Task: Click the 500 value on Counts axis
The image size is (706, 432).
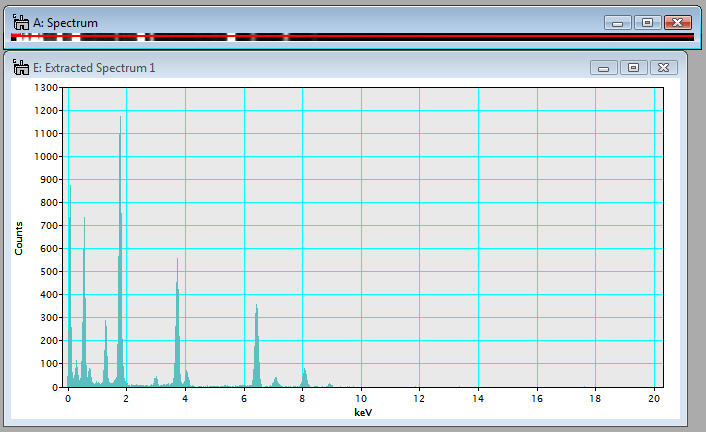Action: tap(49, 271)
